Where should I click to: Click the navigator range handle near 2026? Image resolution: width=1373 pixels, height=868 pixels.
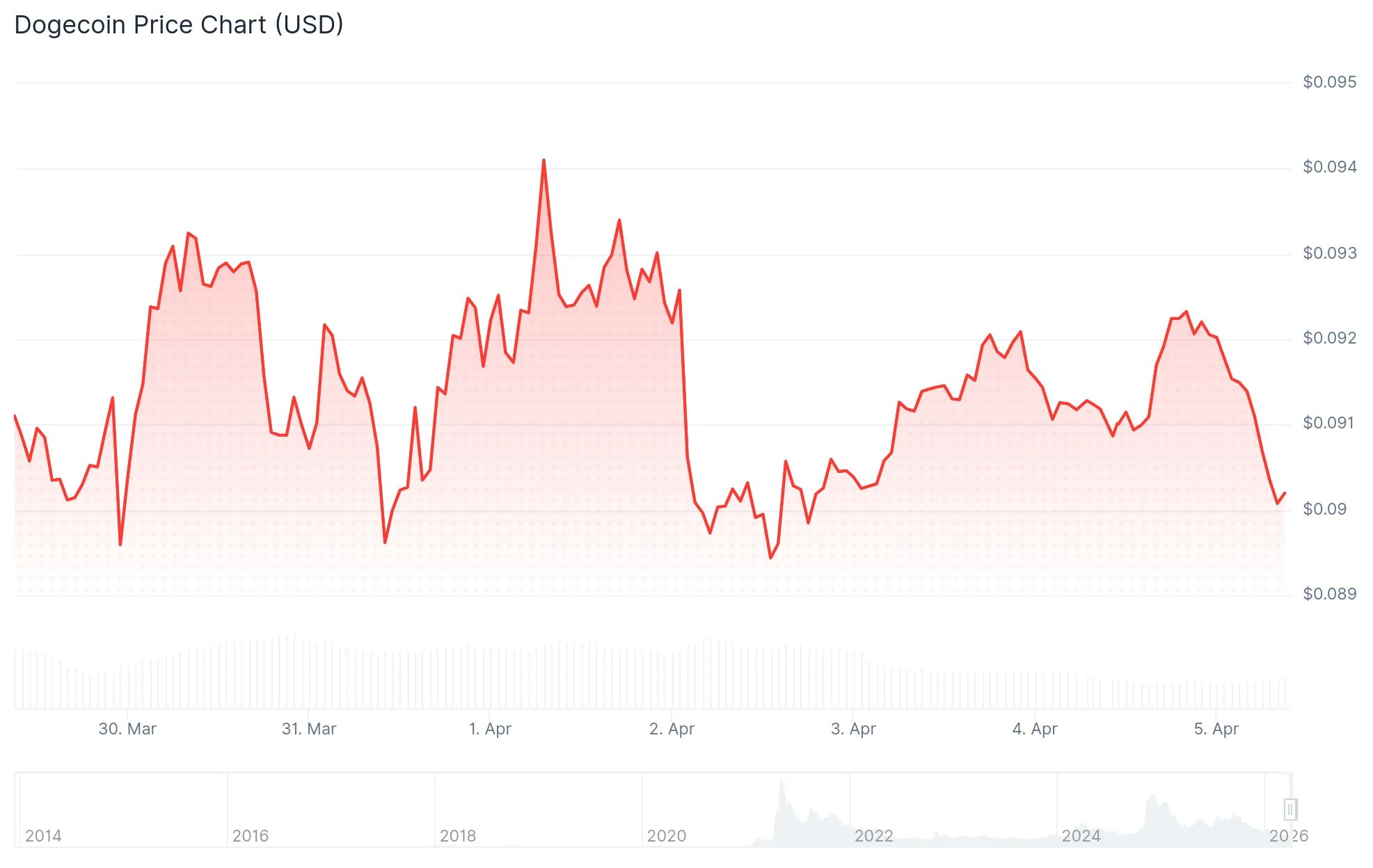(x=1289, y=810)
